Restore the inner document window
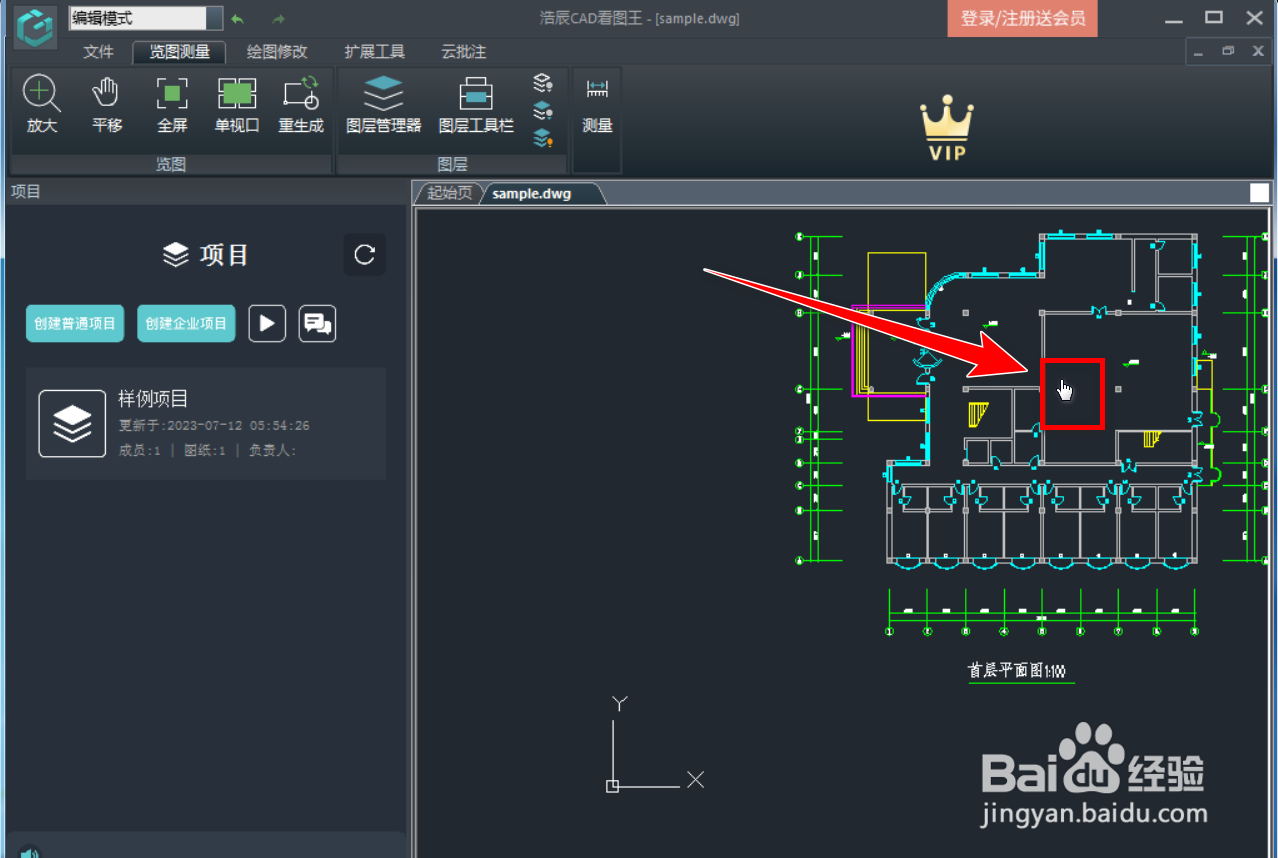The width and height of the screenshot is (1278, 858). click(x=1228, y=51)
